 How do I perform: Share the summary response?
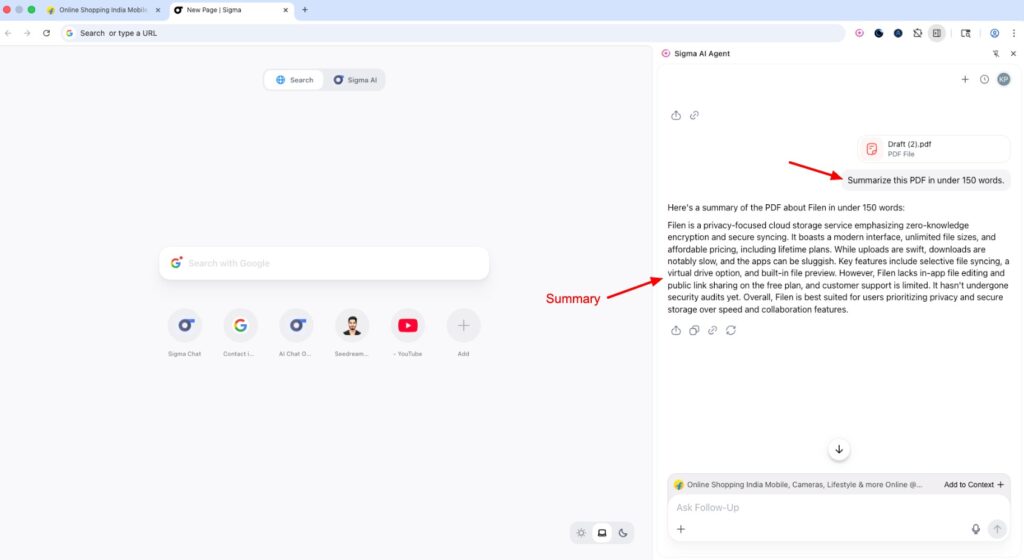coord(676,330)
